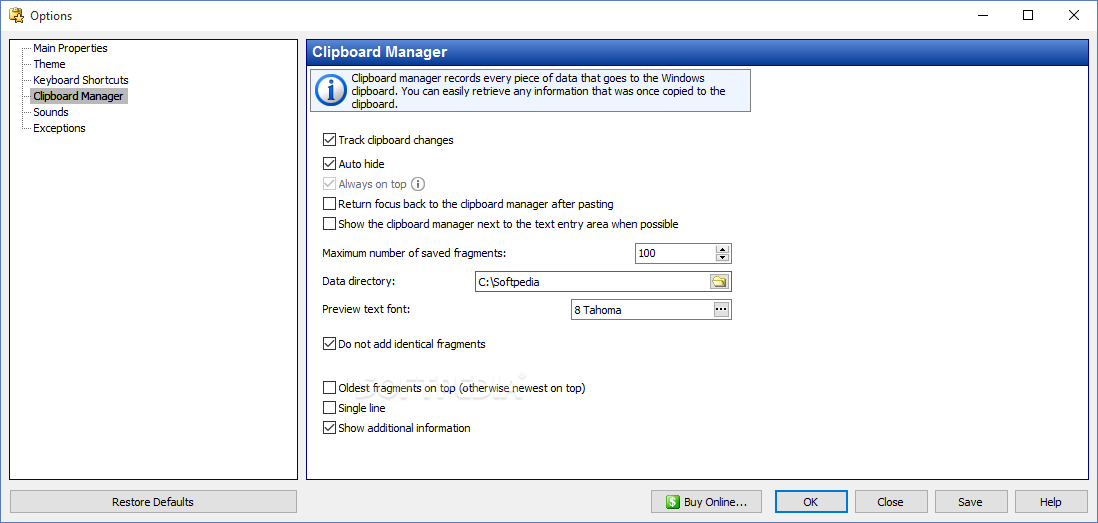Open folder browser for Data directory
Screen dimensions: 1098x523
[720, 281]
